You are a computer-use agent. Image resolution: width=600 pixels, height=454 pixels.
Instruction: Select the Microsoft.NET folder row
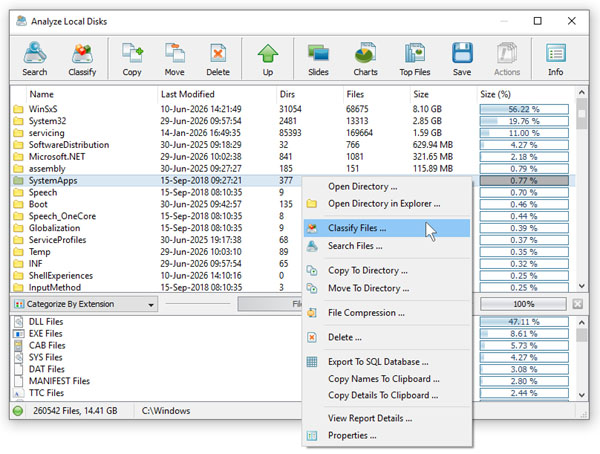(x=291, y=157)
